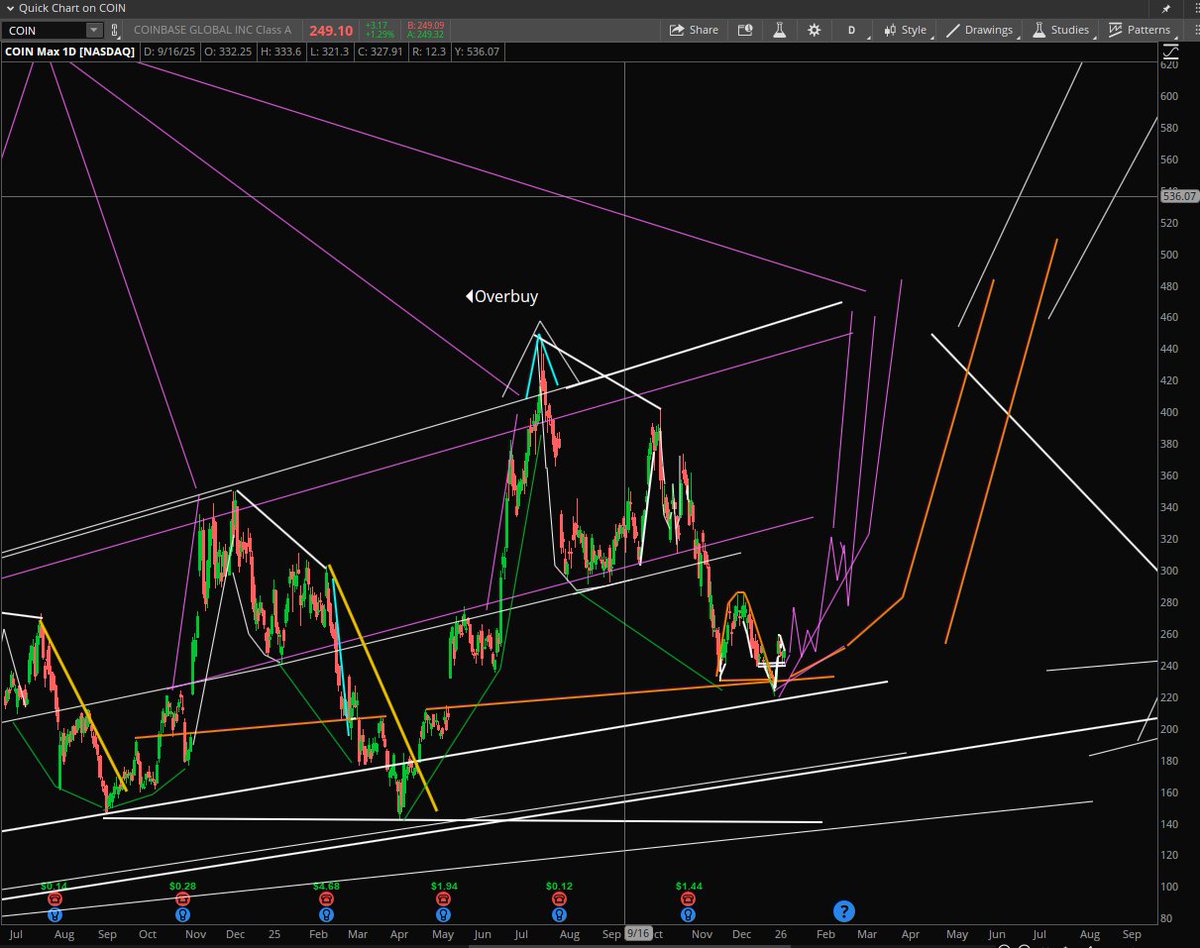Click the D: 9/16/25 date field

170,52
